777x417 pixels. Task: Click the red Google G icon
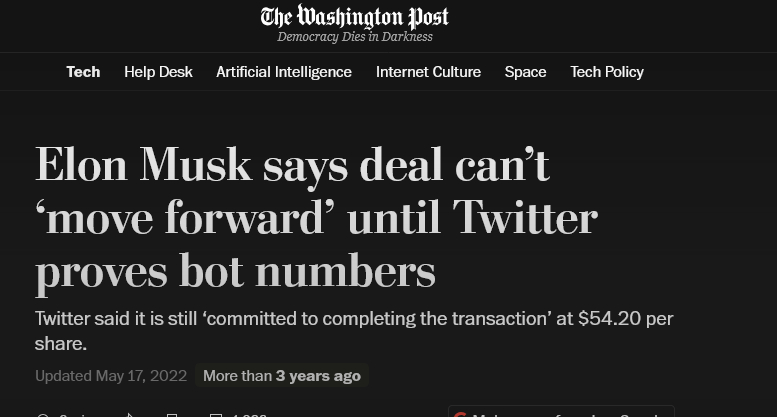tap(460, 414)
